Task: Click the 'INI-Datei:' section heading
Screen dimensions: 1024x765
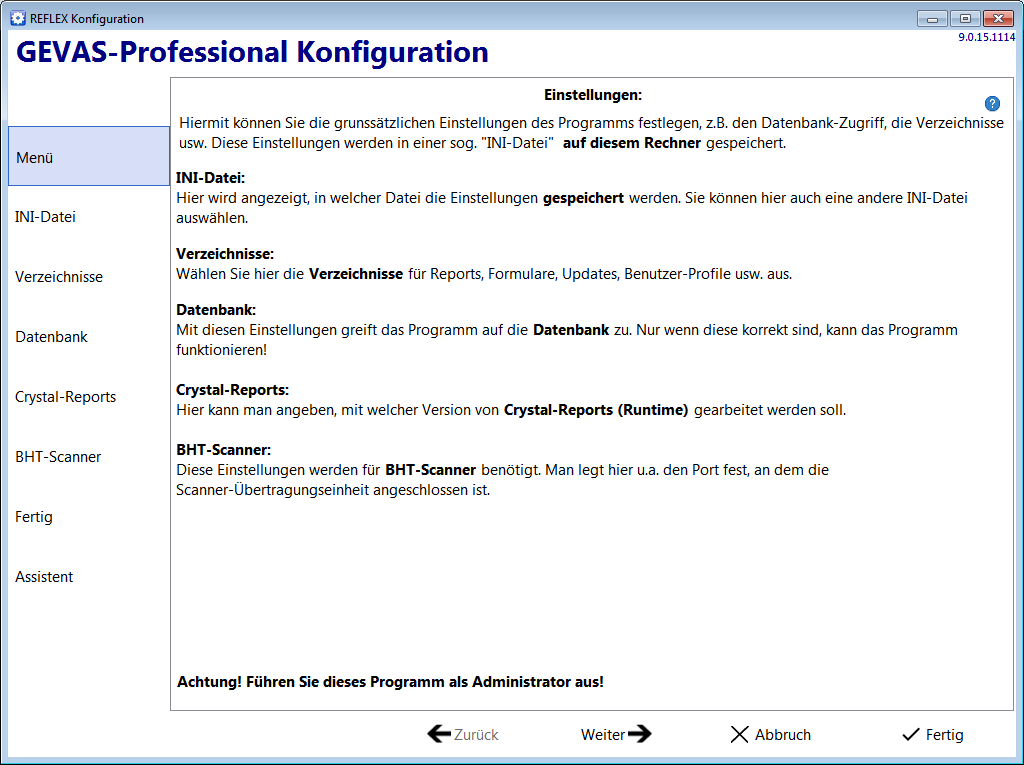Action: click(x=210, y=178)
